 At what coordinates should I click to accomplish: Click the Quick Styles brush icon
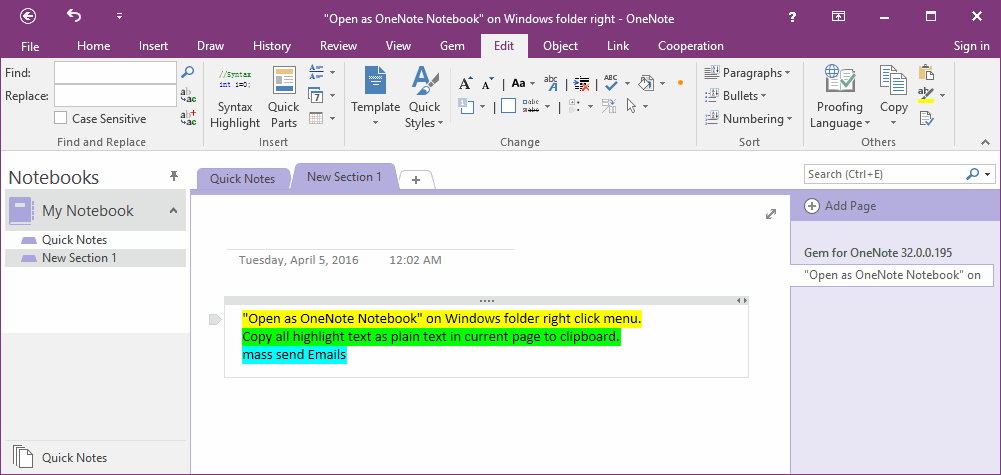click(x=425, y=81)
